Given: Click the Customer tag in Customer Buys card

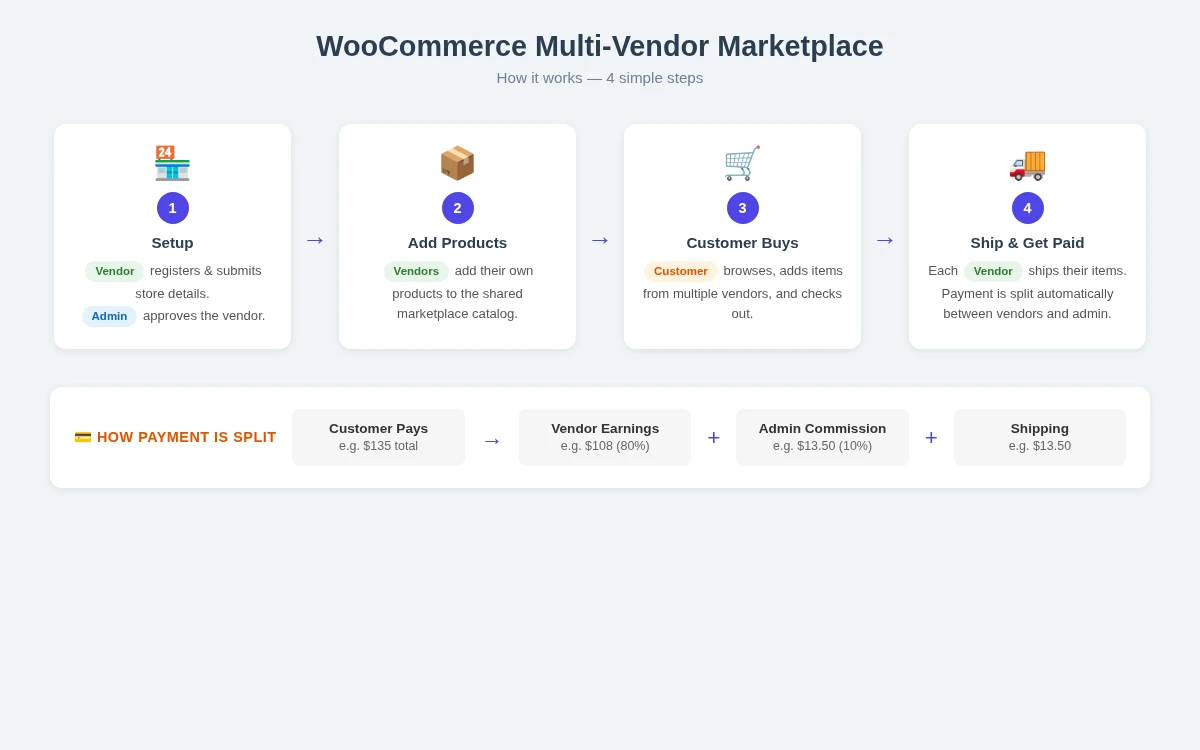Looking at the screenshot, I should (681, 271).
